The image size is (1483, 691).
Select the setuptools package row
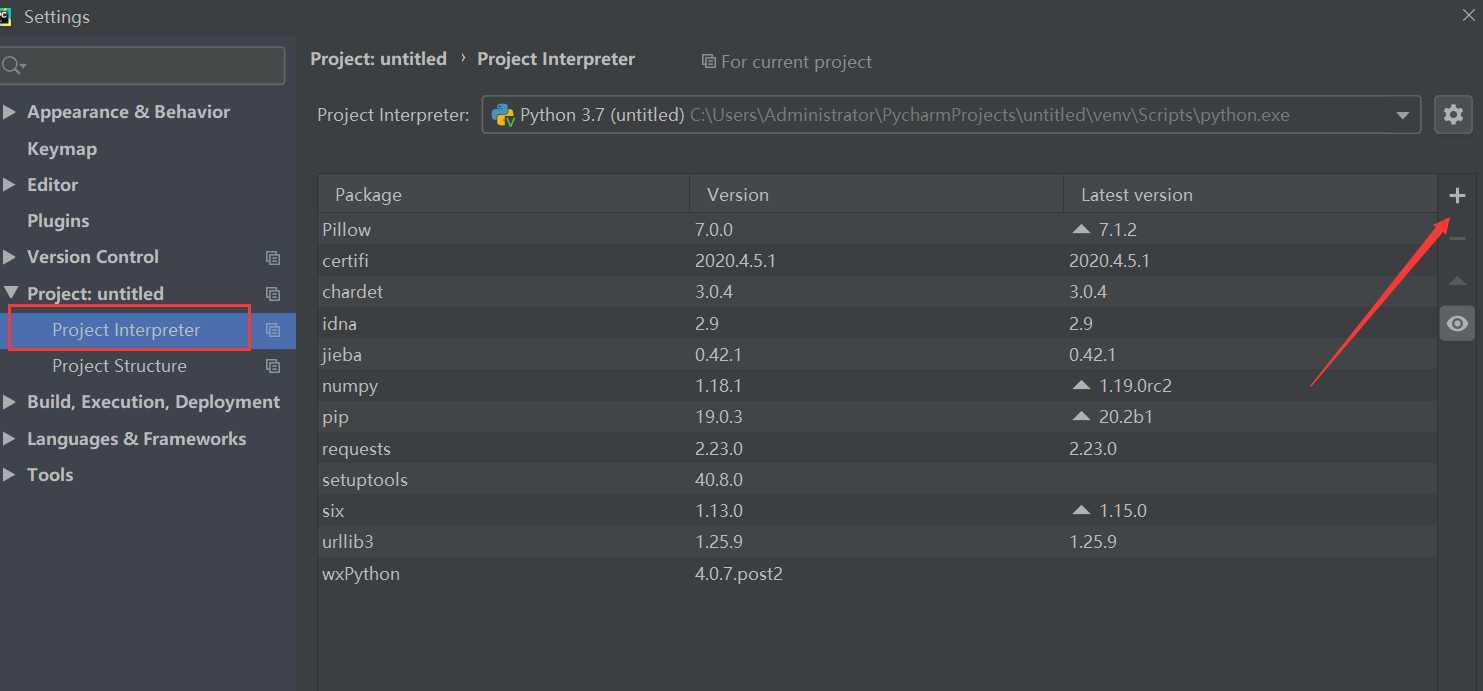[877, 479]
